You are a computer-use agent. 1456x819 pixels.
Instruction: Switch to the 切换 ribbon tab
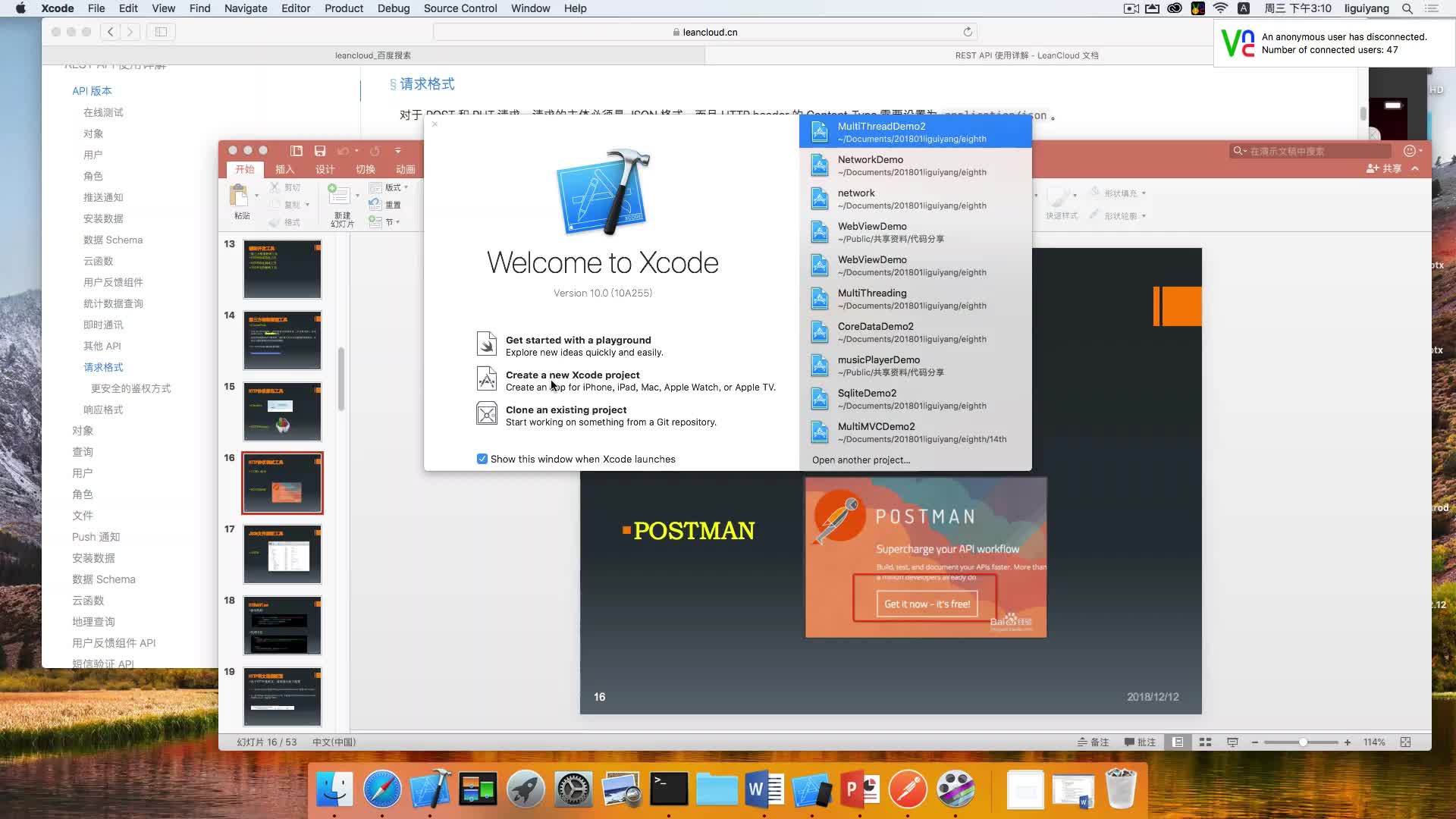pos(366,169)
